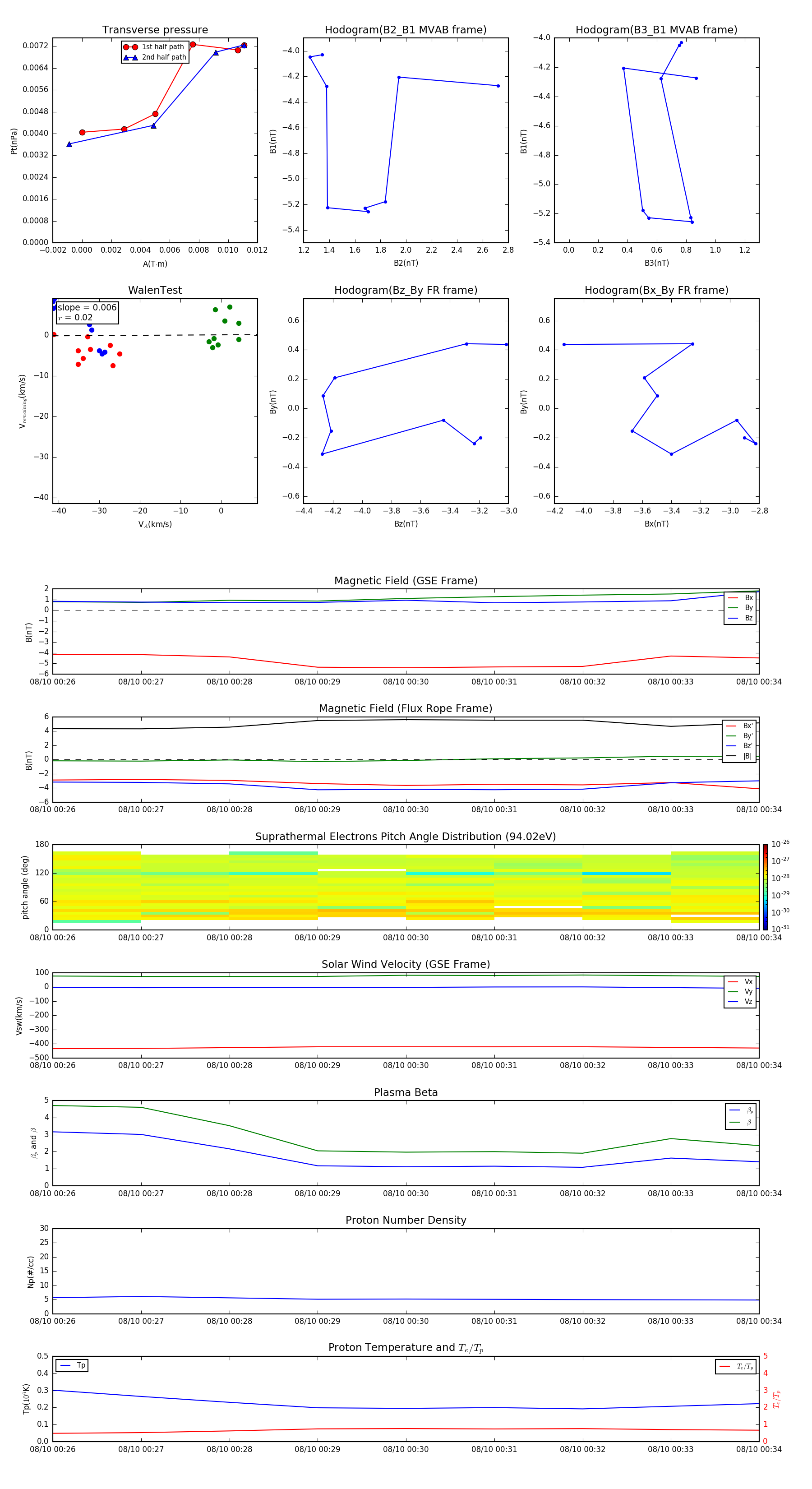Click the 'Magnetic Field (Flux Rope Frame)' title
Image resolution: width=812 pixels, height=1489 pixels.
406,709
